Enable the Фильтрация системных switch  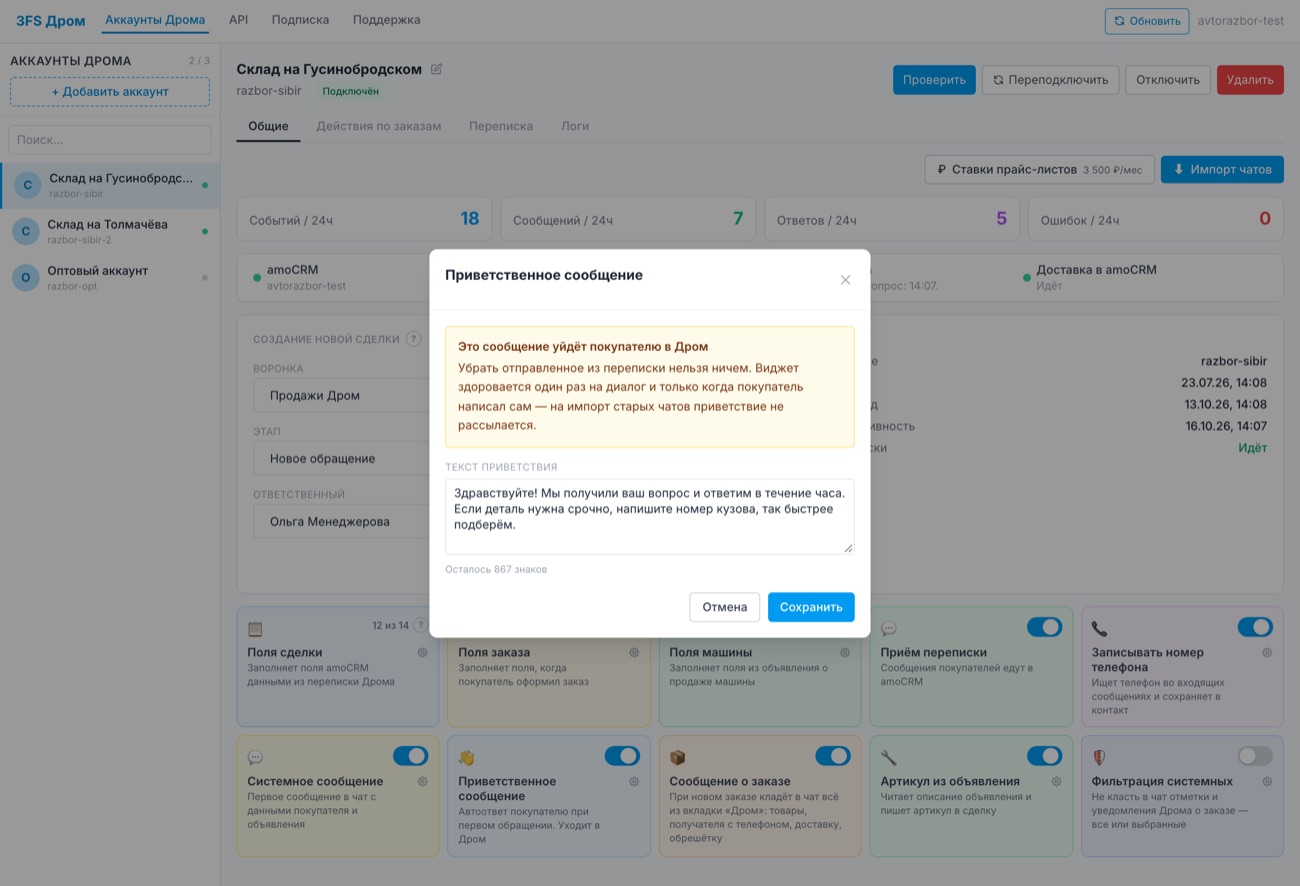click(x=1255, y=756)
